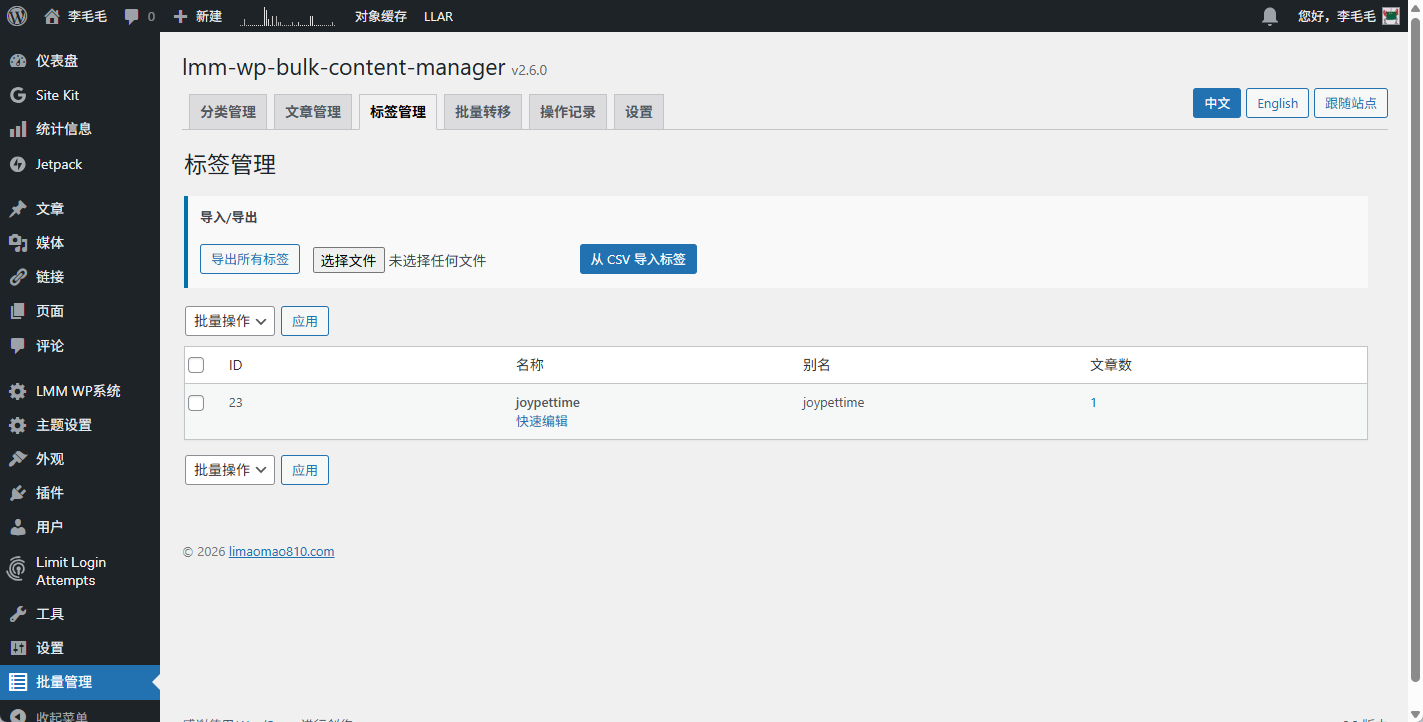
Task: Click the user avatar in top bar
Action: tap(1390, 16)
